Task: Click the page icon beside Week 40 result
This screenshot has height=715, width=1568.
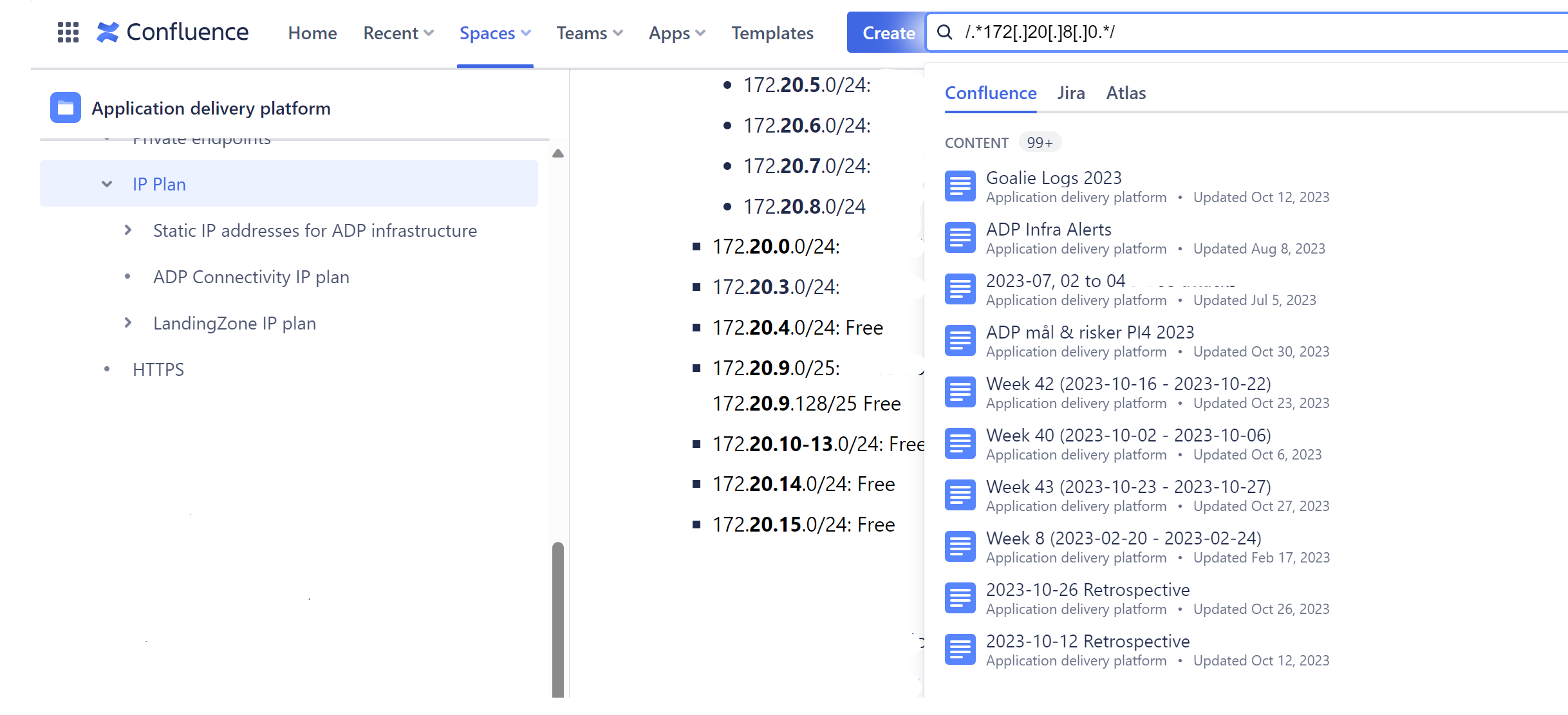Action: 960,443
